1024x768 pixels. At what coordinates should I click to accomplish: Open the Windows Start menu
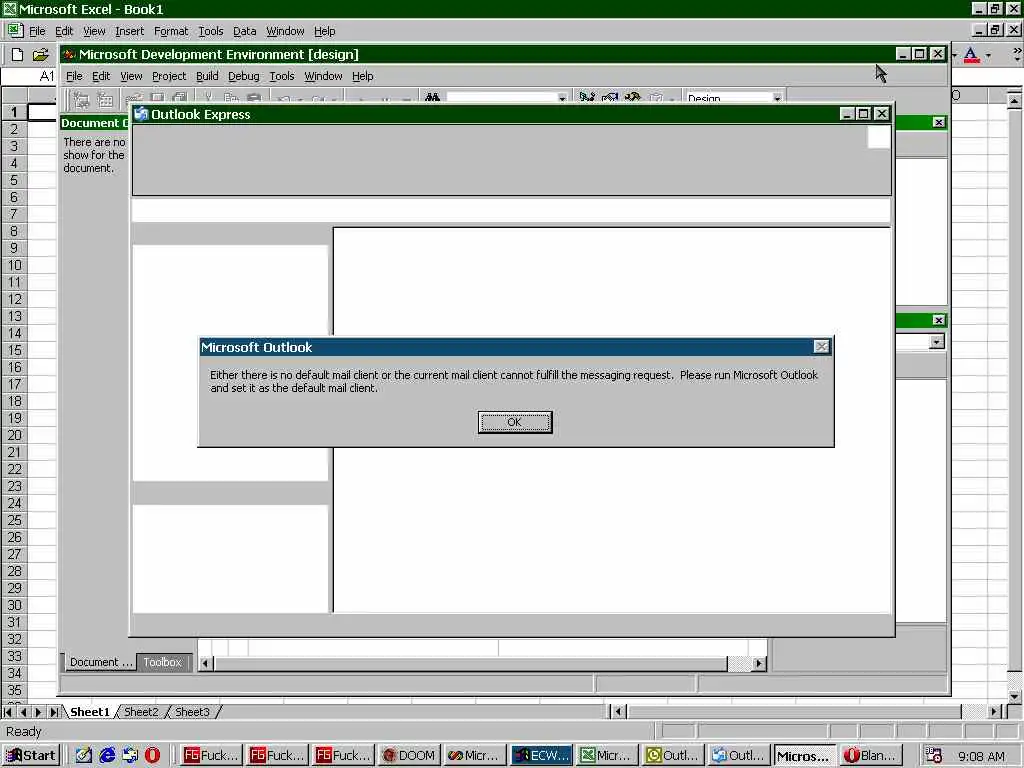tap(31, 755)
